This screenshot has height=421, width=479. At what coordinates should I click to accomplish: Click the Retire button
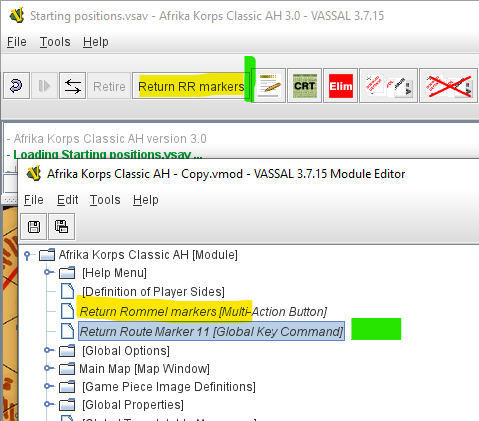click(x=109, y=86)
